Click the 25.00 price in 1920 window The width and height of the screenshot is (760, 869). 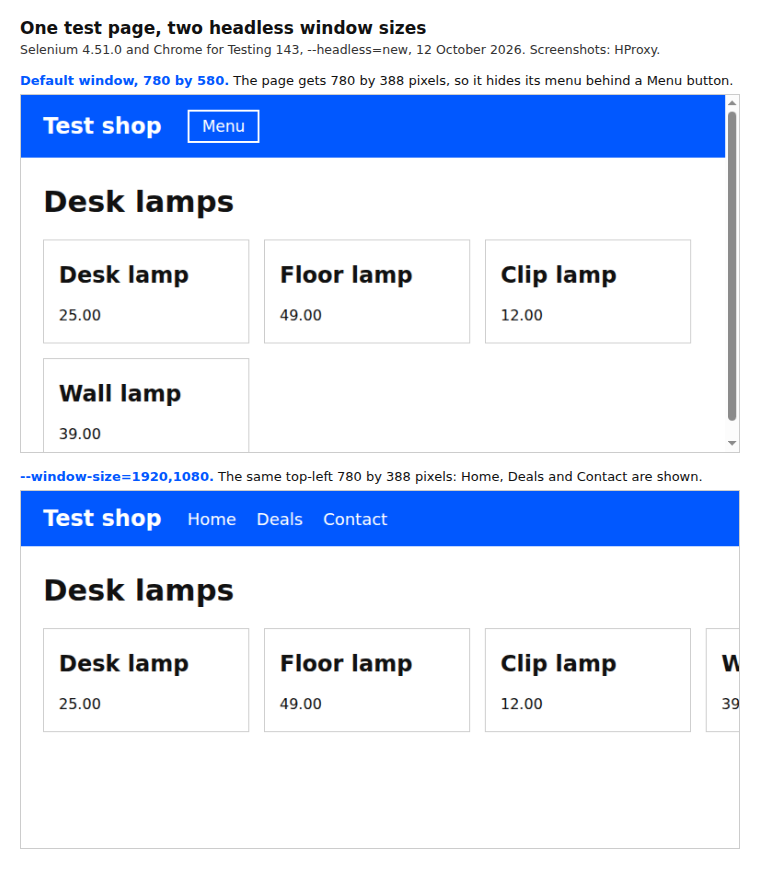pyautogui.click(x=80, y=704)
